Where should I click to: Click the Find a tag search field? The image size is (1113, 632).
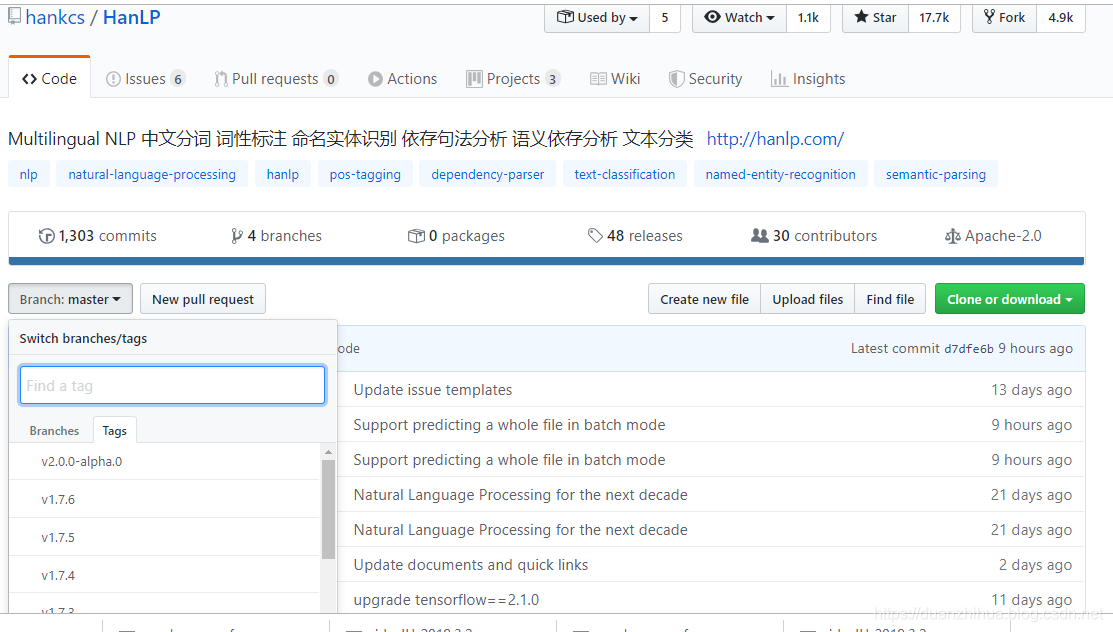pos(171,385)
